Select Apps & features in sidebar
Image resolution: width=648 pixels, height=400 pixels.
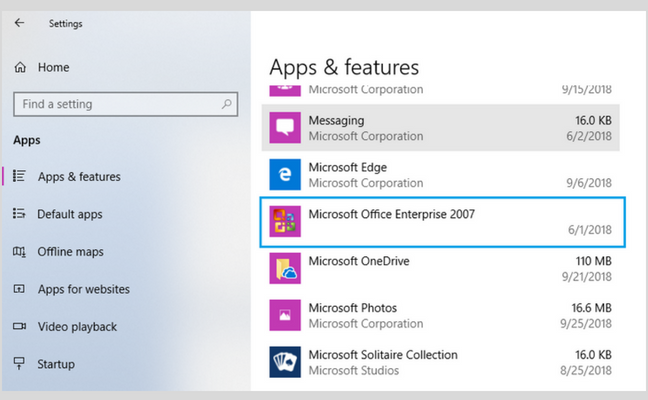(x=79, y=176)
